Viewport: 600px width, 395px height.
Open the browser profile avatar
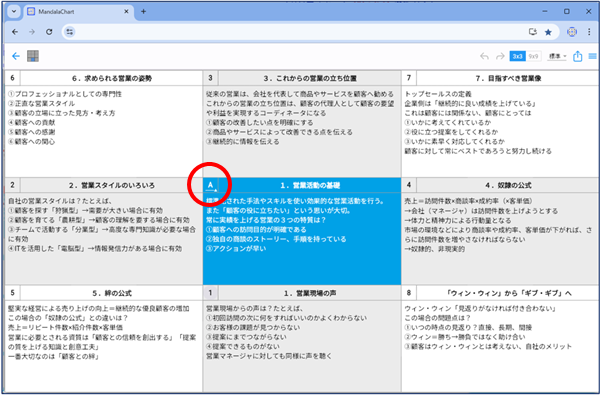[572, 32]
